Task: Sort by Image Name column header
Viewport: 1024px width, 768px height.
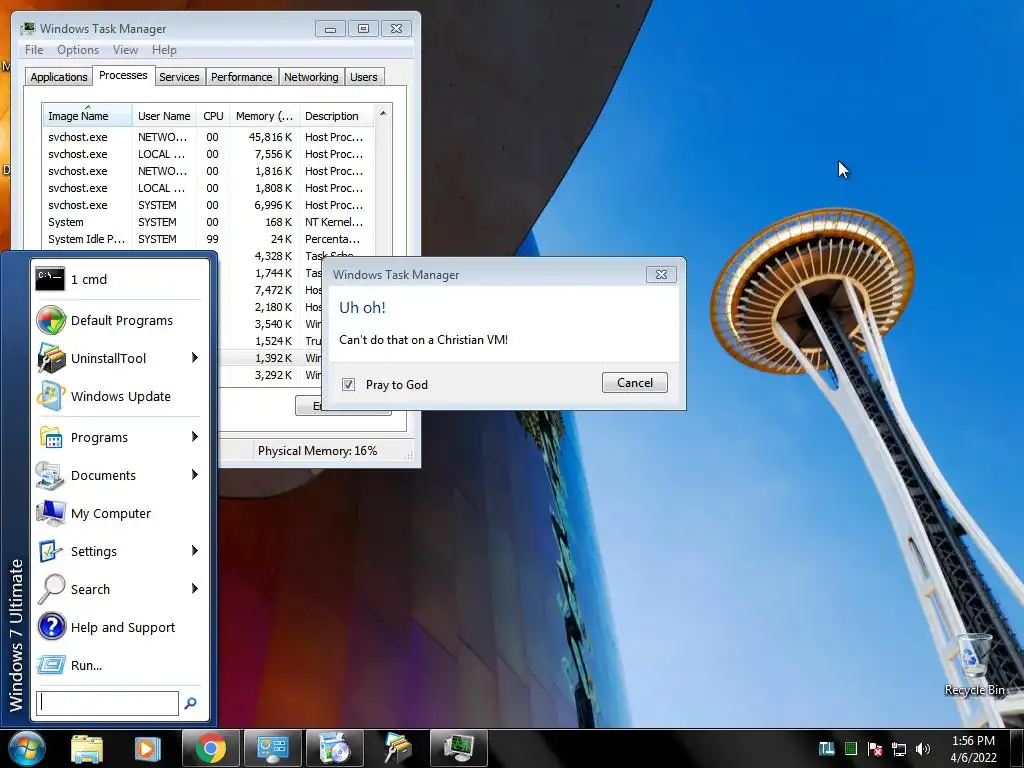Action: point(88,116)
